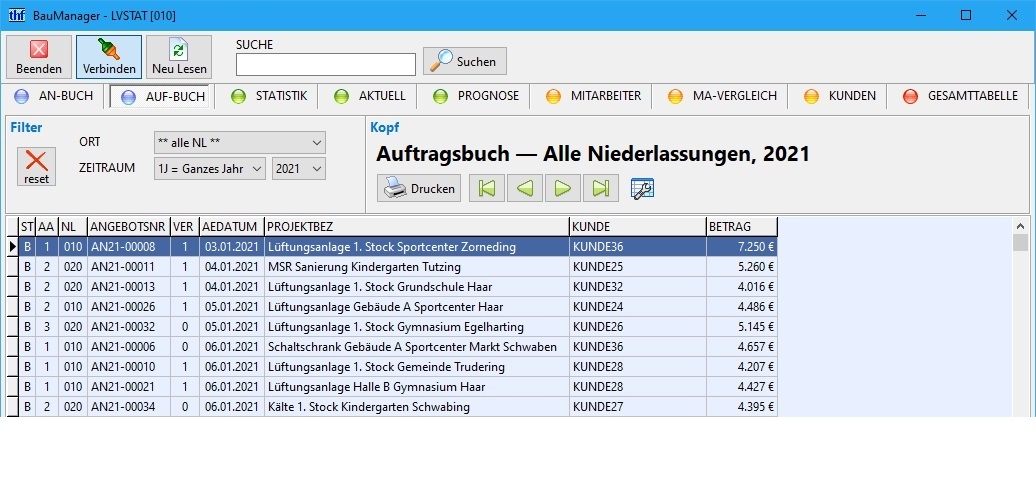1036x500 pixels.
Task: Open table settings wrench icon
Action: click(642, 189)
